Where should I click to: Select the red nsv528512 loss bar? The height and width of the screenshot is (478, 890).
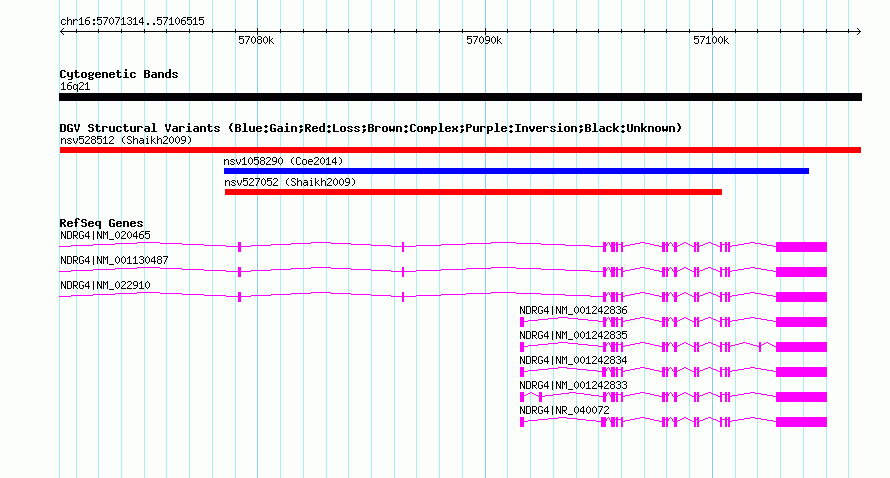tap(460, 150)
